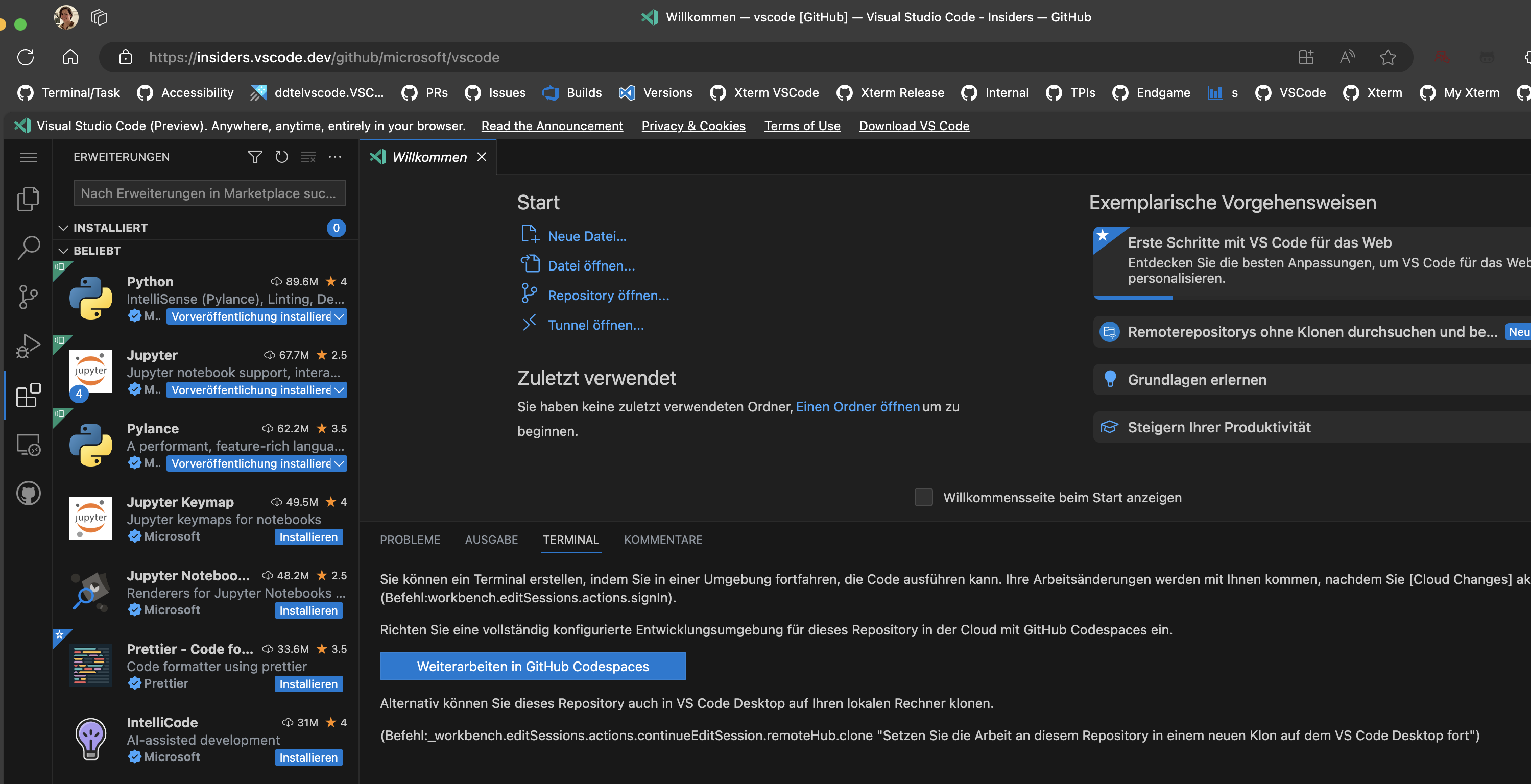Install the Prettier extension
The width and height of the screenshot is (1531, 784).
308,683
